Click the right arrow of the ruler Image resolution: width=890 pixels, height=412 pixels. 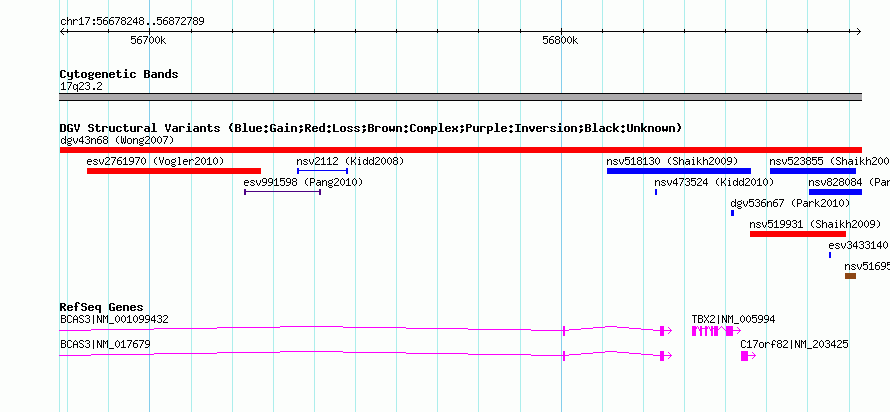[x=859, y=31]
